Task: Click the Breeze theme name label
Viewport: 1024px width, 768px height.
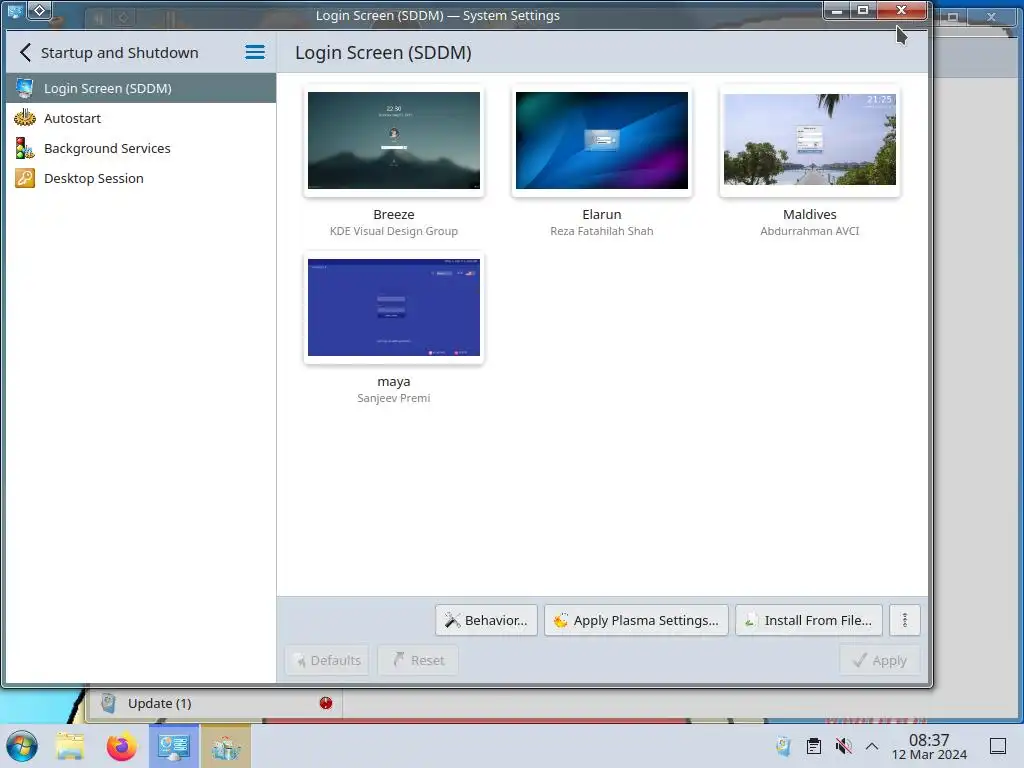Action: tap(394, 214)
